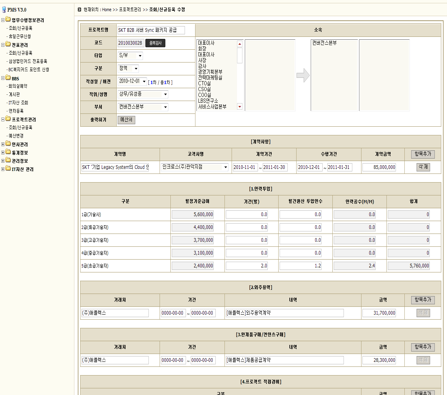Open the dropdown above the gray form button
447x395 pixels.
143,107
